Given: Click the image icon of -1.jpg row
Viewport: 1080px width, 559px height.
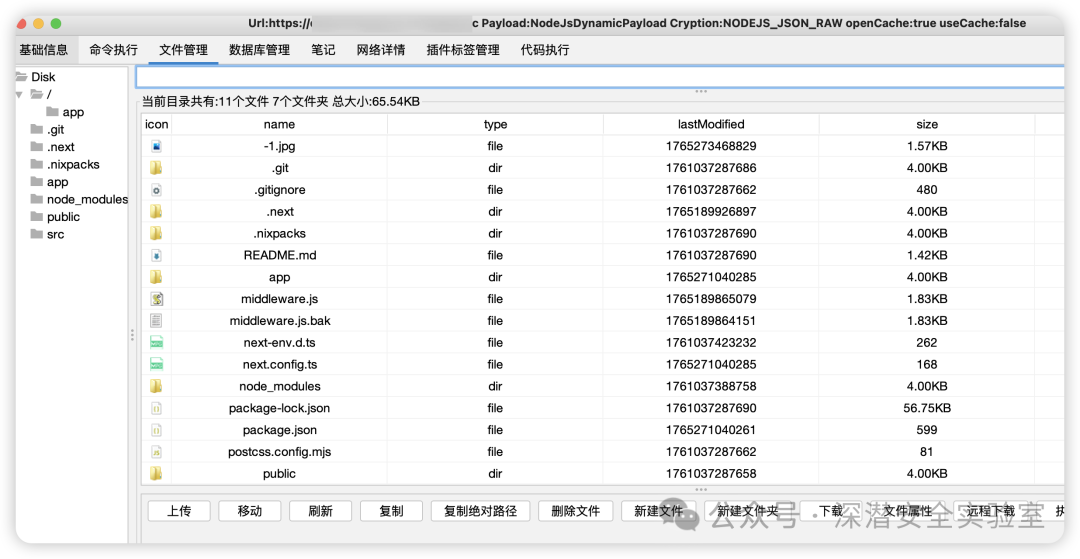Looking at the screenshot, I should (156, 146).
